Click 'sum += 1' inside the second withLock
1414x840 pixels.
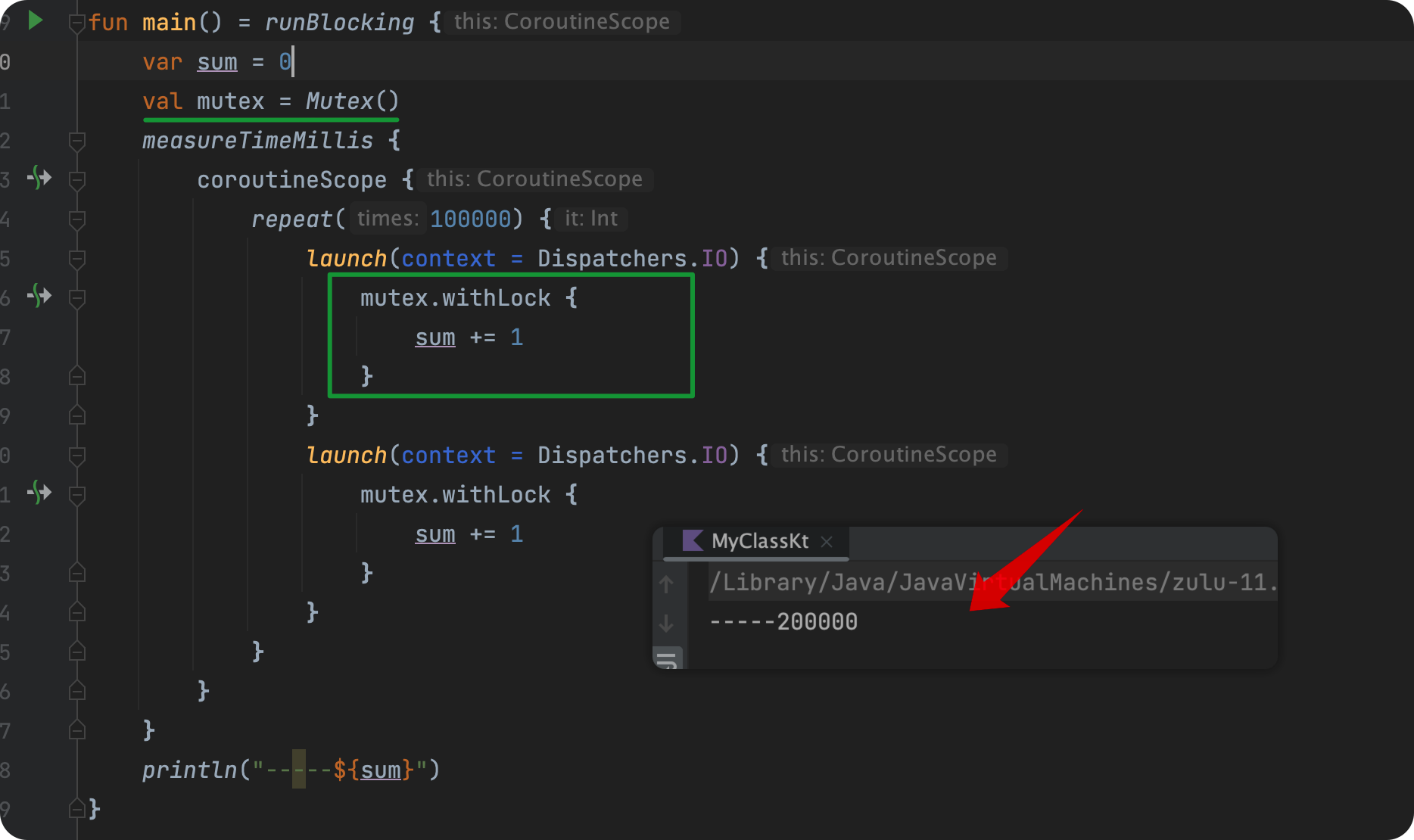click(x=469, y=534)
